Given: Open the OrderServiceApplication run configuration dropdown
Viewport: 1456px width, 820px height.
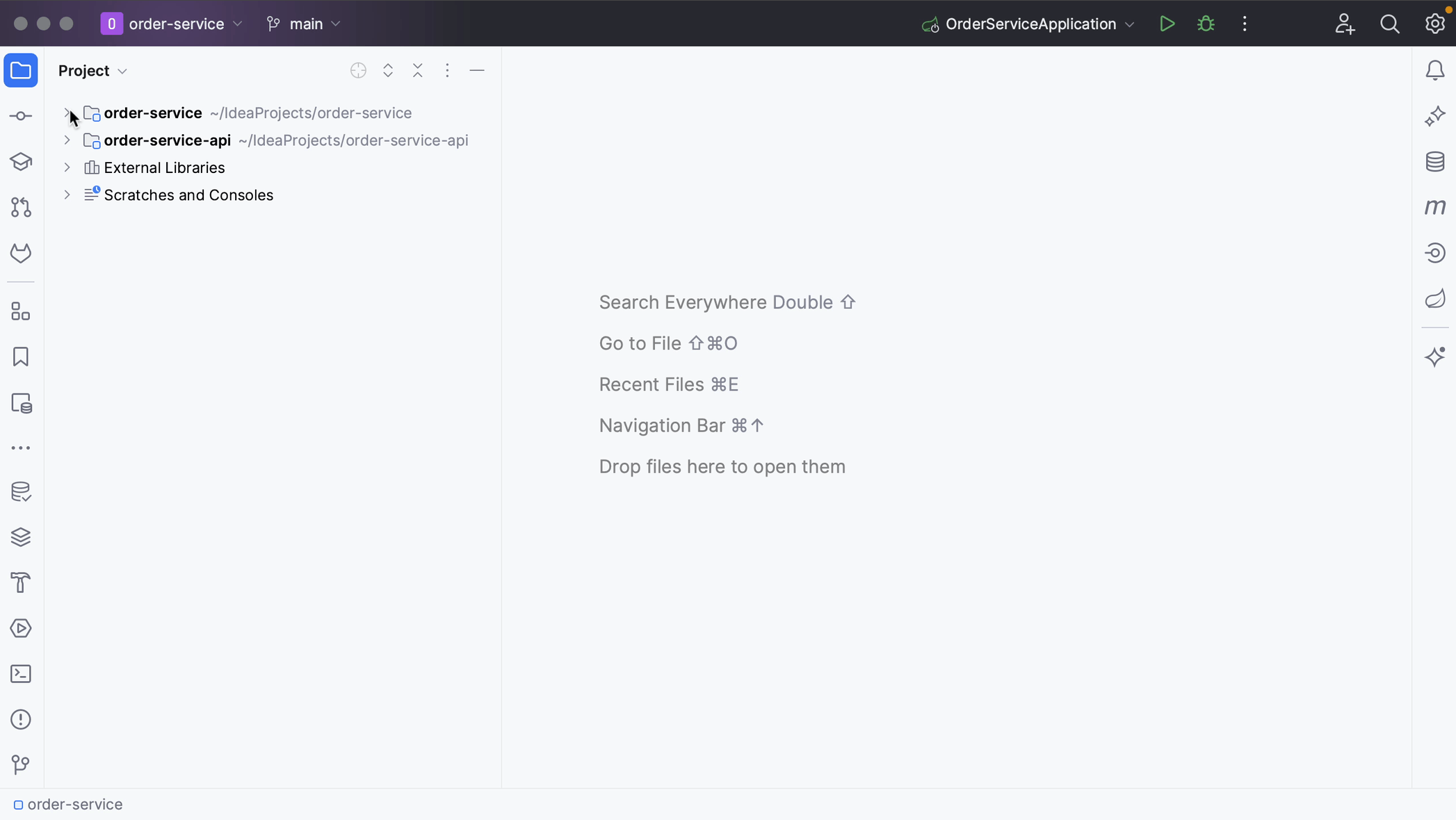Looking at the screenshot, I should [x=1030, y=24].
